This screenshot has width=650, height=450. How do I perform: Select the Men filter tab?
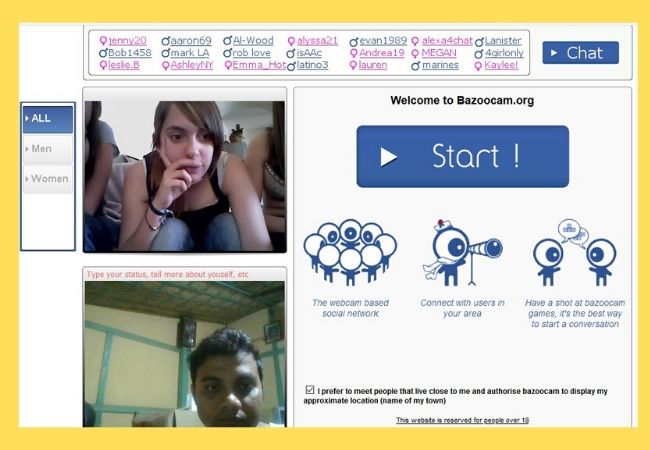tap(48, 149)
